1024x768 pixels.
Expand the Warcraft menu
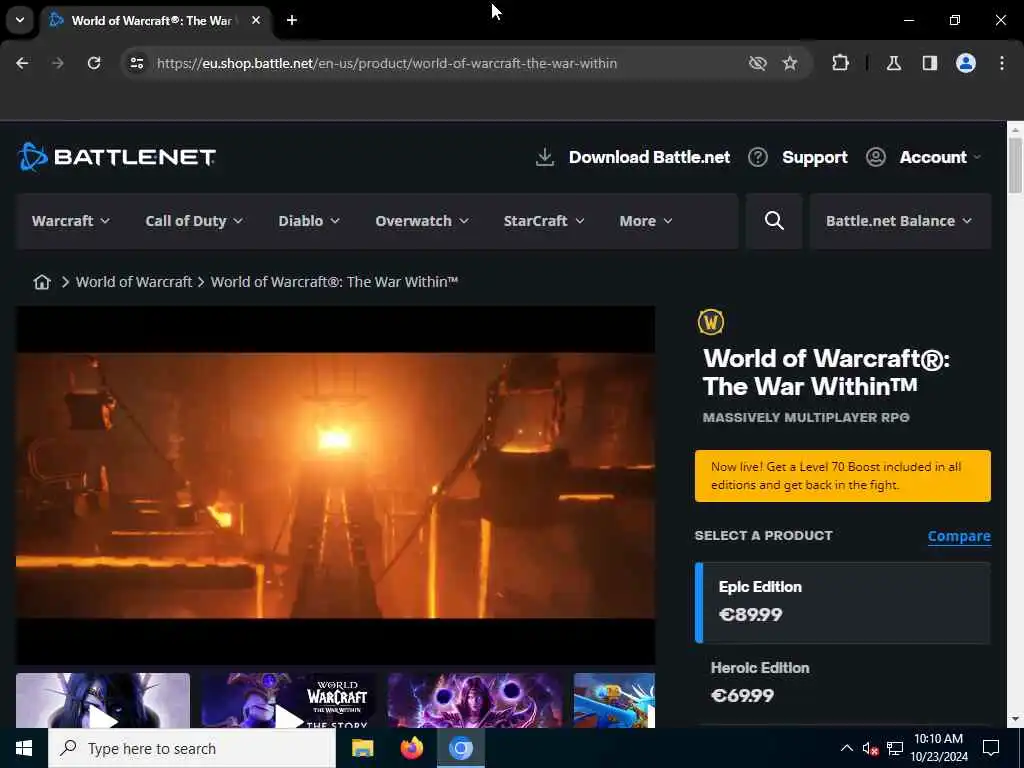click(x=71, y=221)
